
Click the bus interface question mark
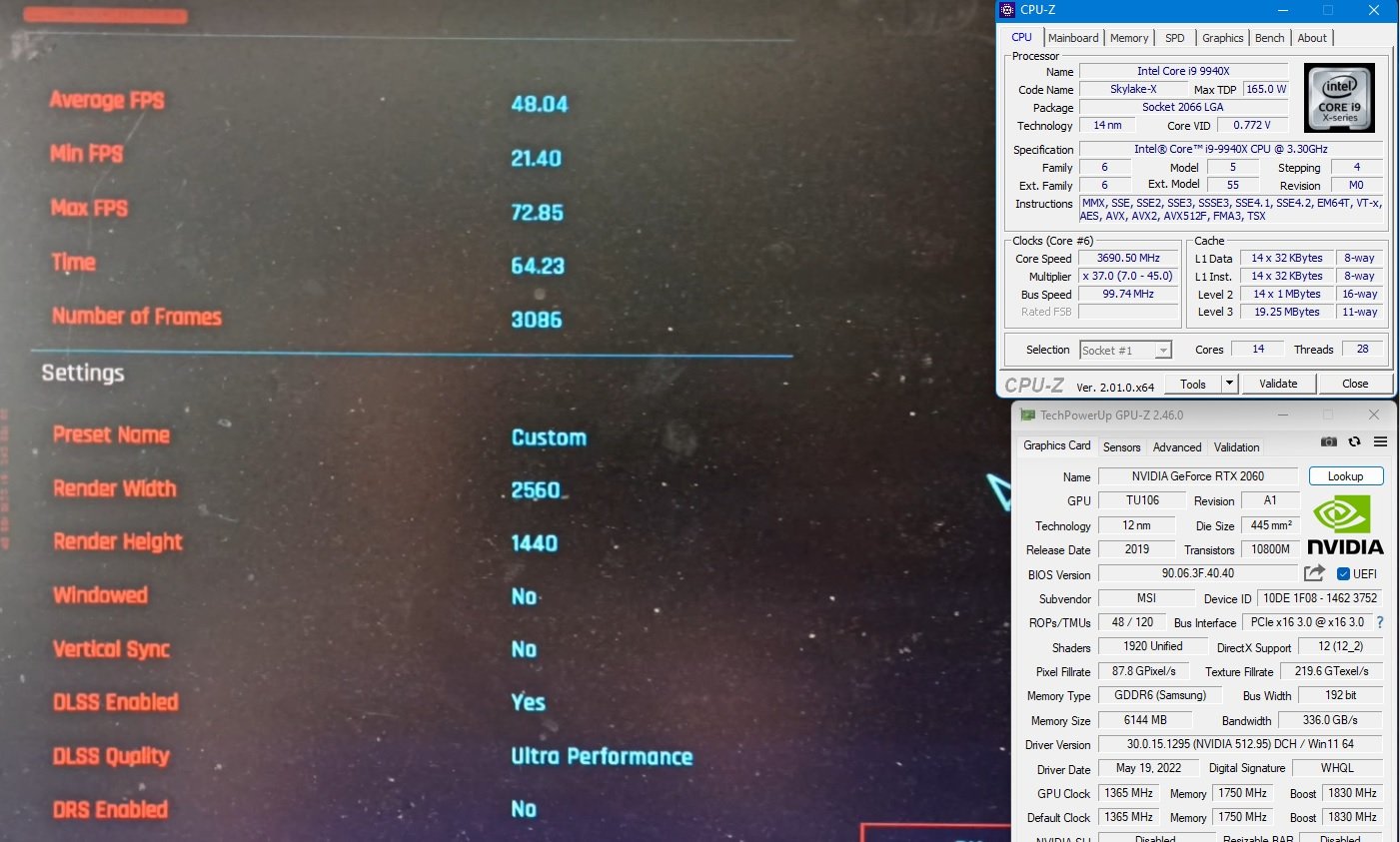(x=1380, y=621)
